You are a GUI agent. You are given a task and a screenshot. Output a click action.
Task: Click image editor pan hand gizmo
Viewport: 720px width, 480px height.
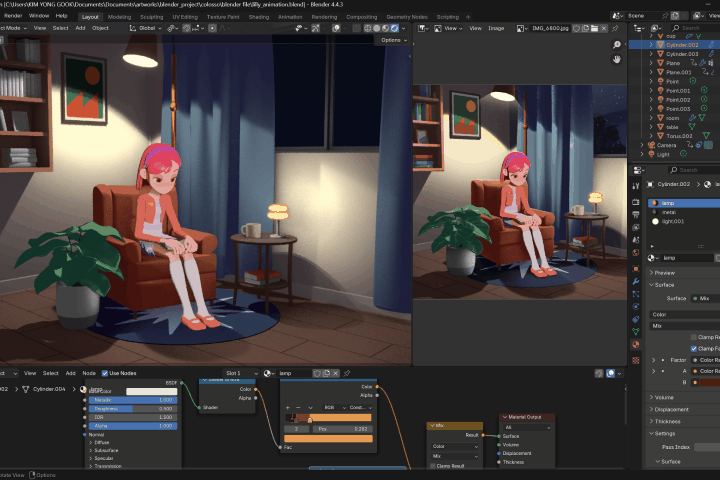pos(617,59)
